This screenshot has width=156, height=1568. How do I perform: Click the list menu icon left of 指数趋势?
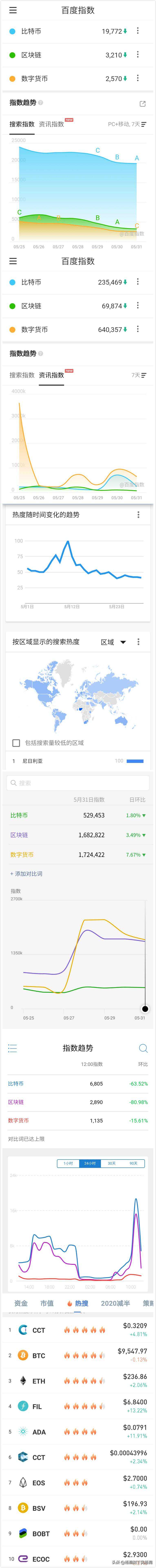coord(12,1048)
